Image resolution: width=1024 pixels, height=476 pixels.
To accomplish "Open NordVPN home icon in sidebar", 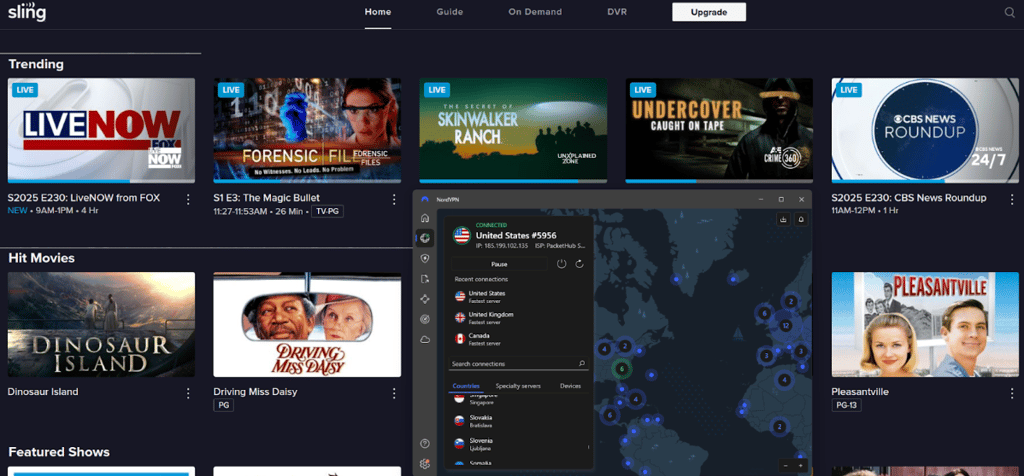I will (425, 218).
